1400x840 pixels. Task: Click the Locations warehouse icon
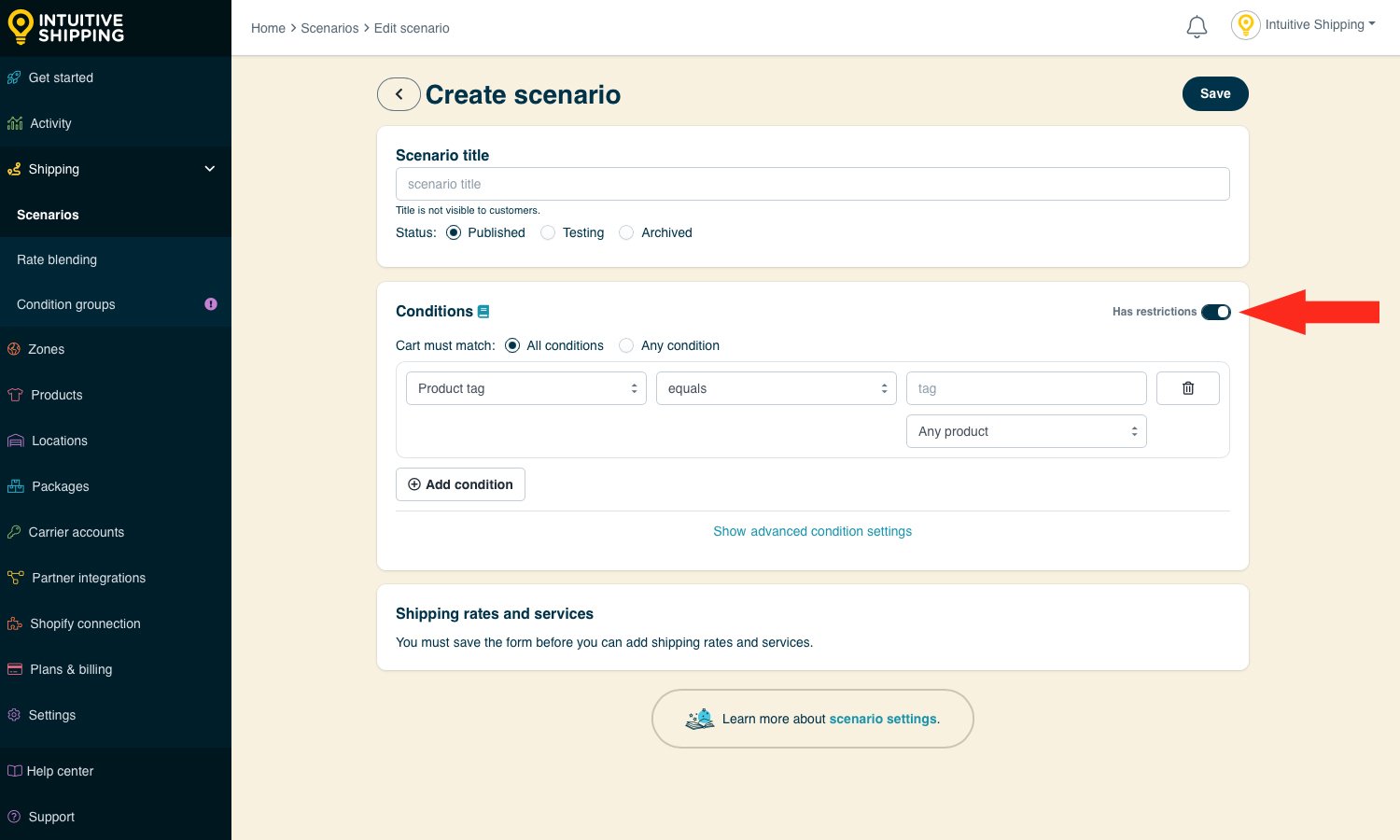(x=16, y=441)
